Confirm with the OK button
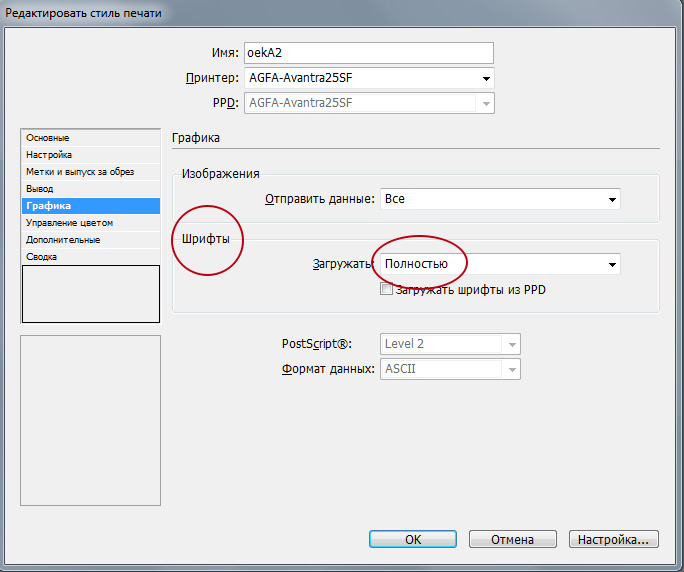Image resolution: width=684 pixels, height=572 pixels. point(413,539)
